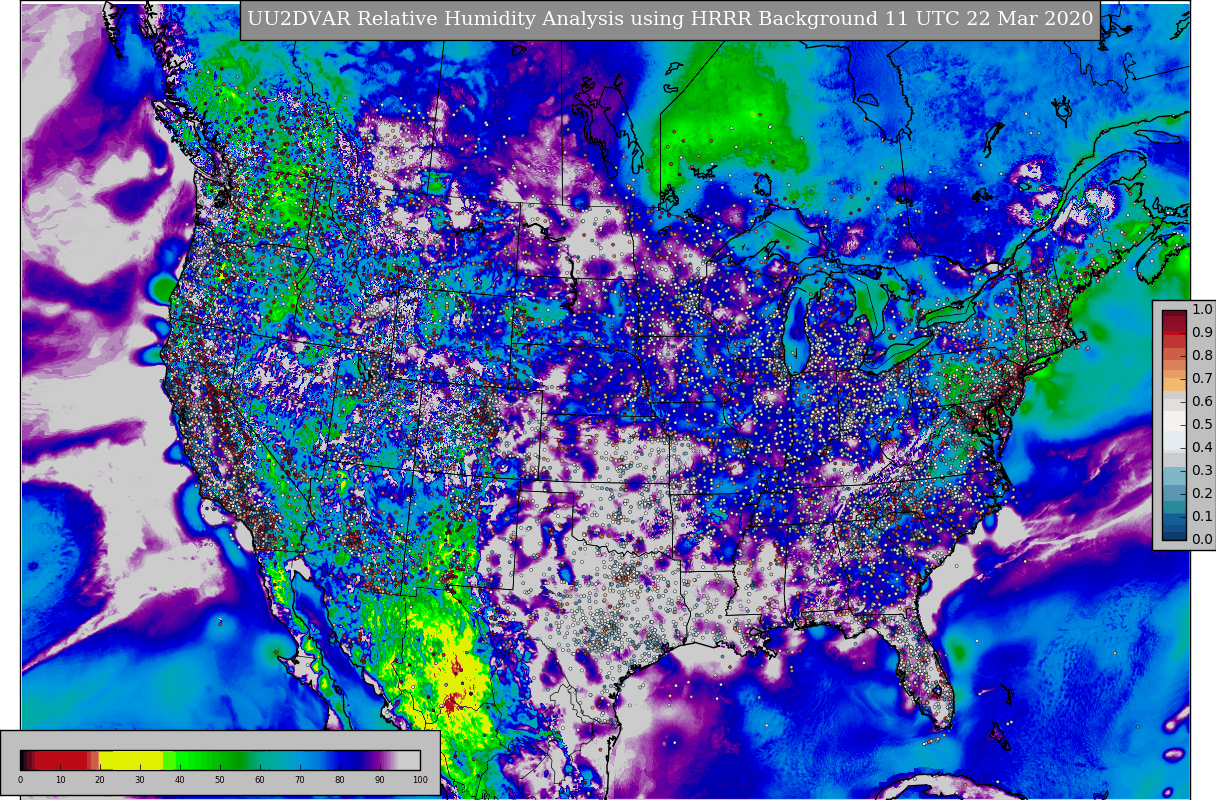
Task: Click the '20' tick label on humidity colorbar
Action: click(x=100, y=780)
